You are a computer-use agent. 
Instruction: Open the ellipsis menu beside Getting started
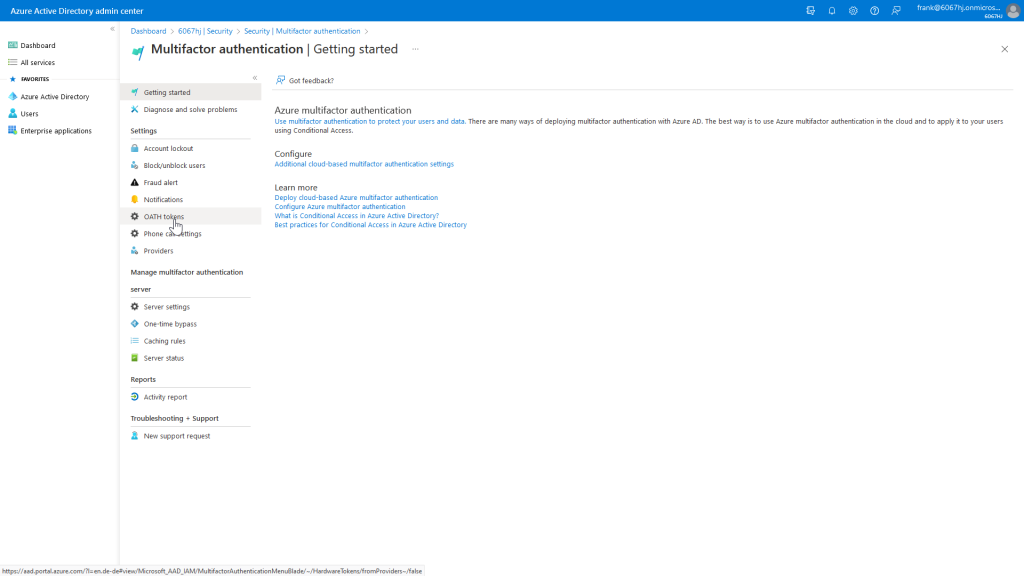coord(415,49)
